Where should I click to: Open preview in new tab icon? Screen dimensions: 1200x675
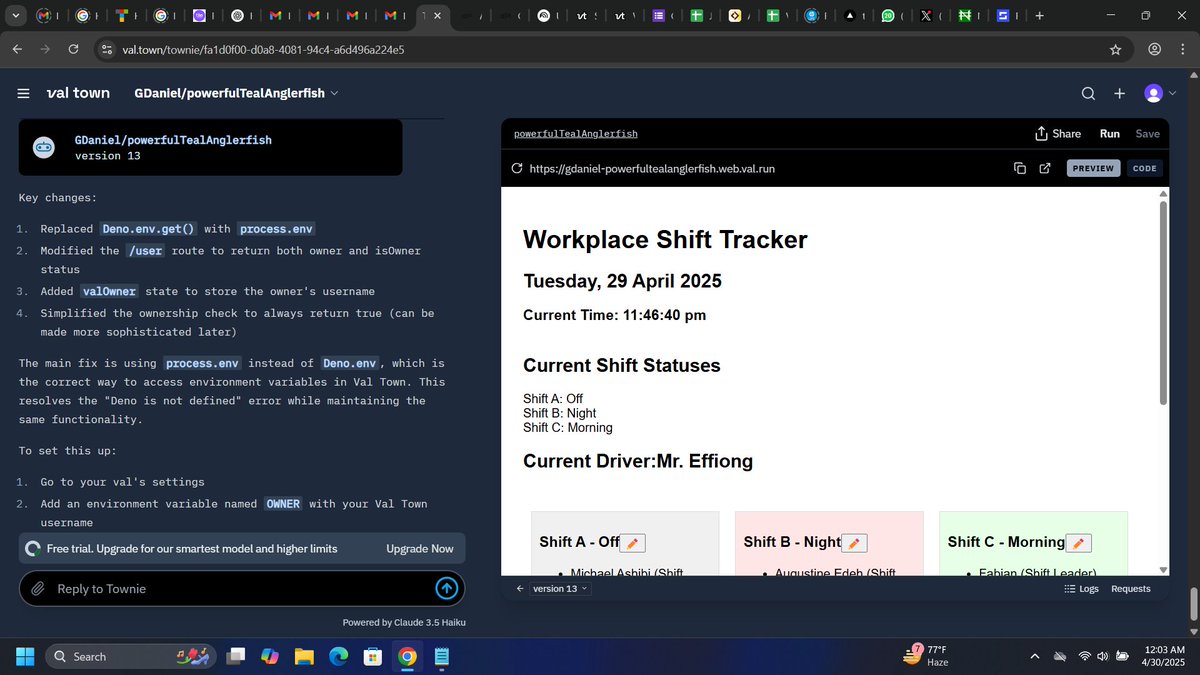(1045, 168)
